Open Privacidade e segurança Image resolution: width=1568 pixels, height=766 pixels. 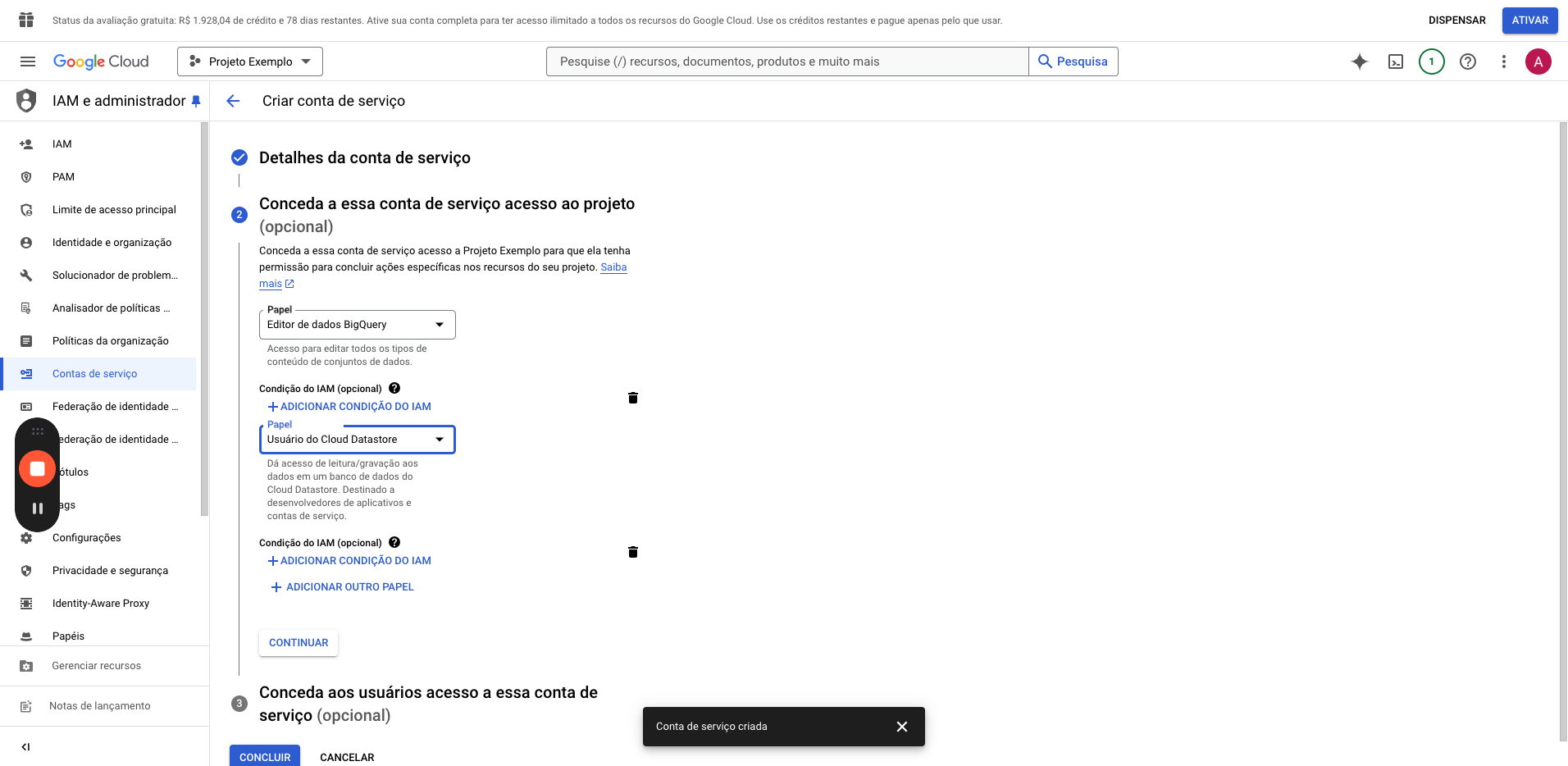(x=98, y=571)
